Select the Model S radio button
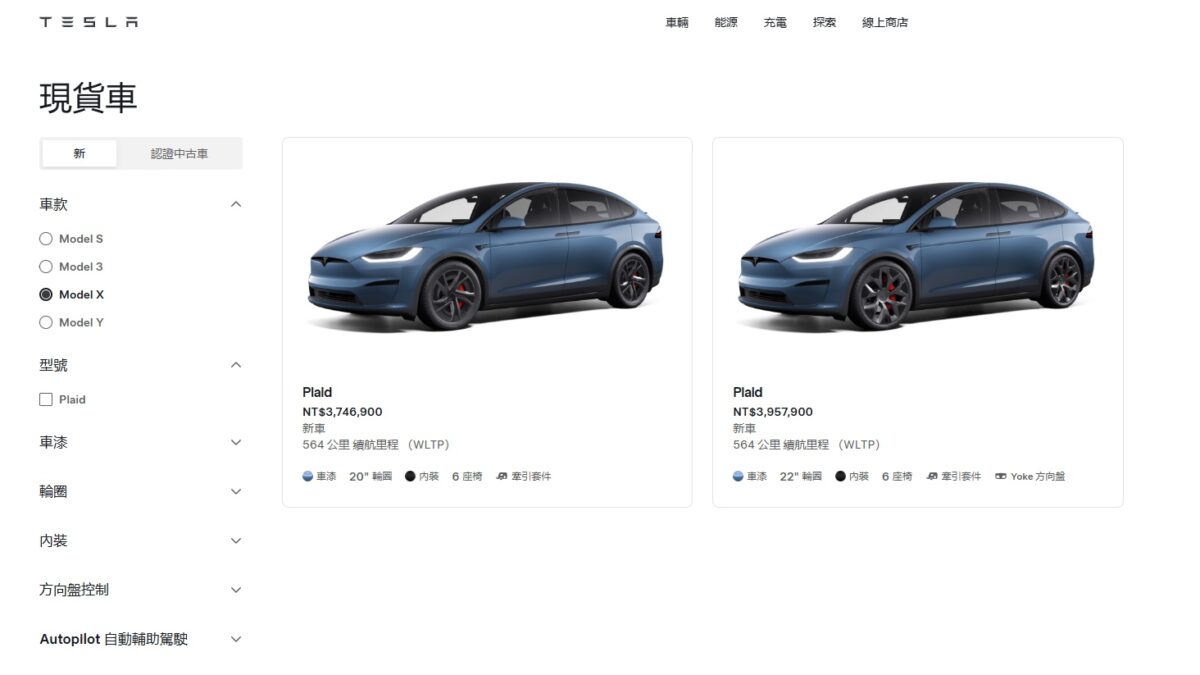 click(46, 239)
